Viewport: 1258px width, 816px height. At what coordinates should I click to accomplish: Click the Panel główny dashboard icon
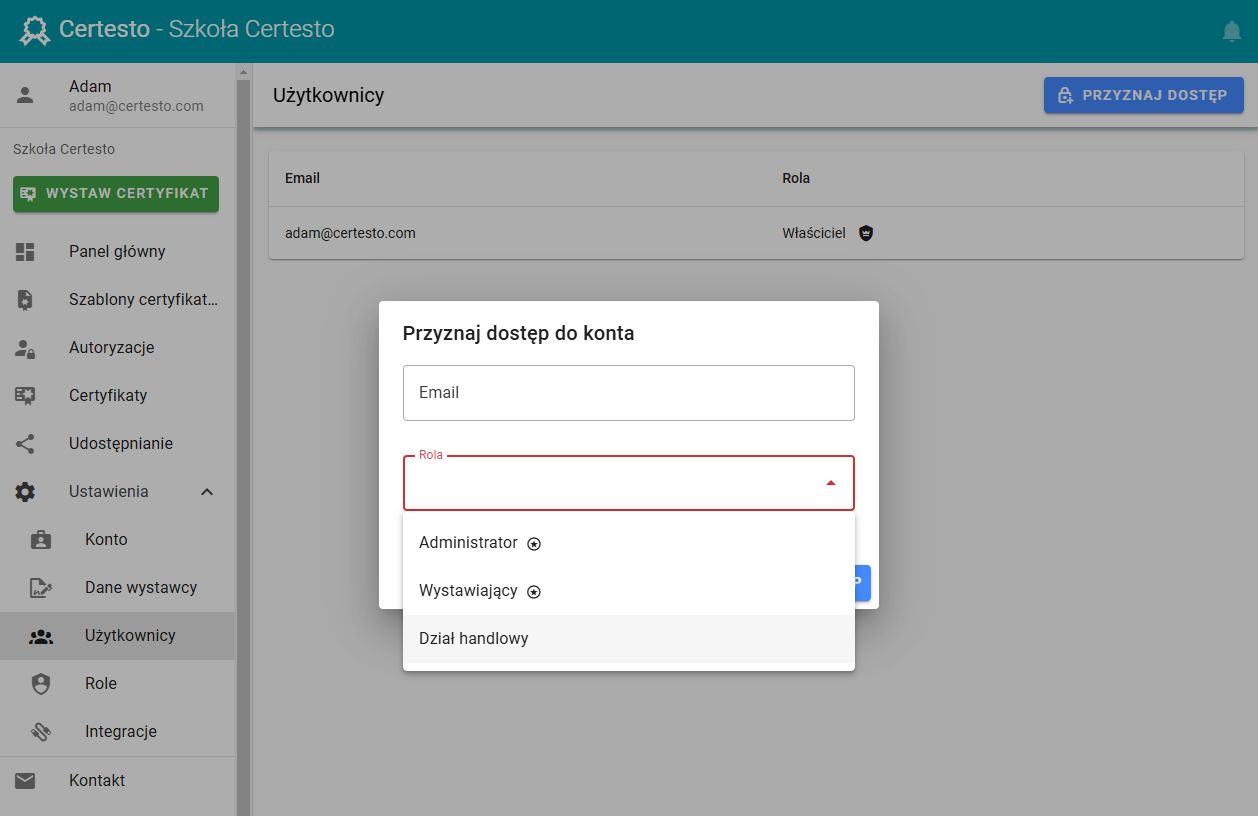[x=25, y=252]
